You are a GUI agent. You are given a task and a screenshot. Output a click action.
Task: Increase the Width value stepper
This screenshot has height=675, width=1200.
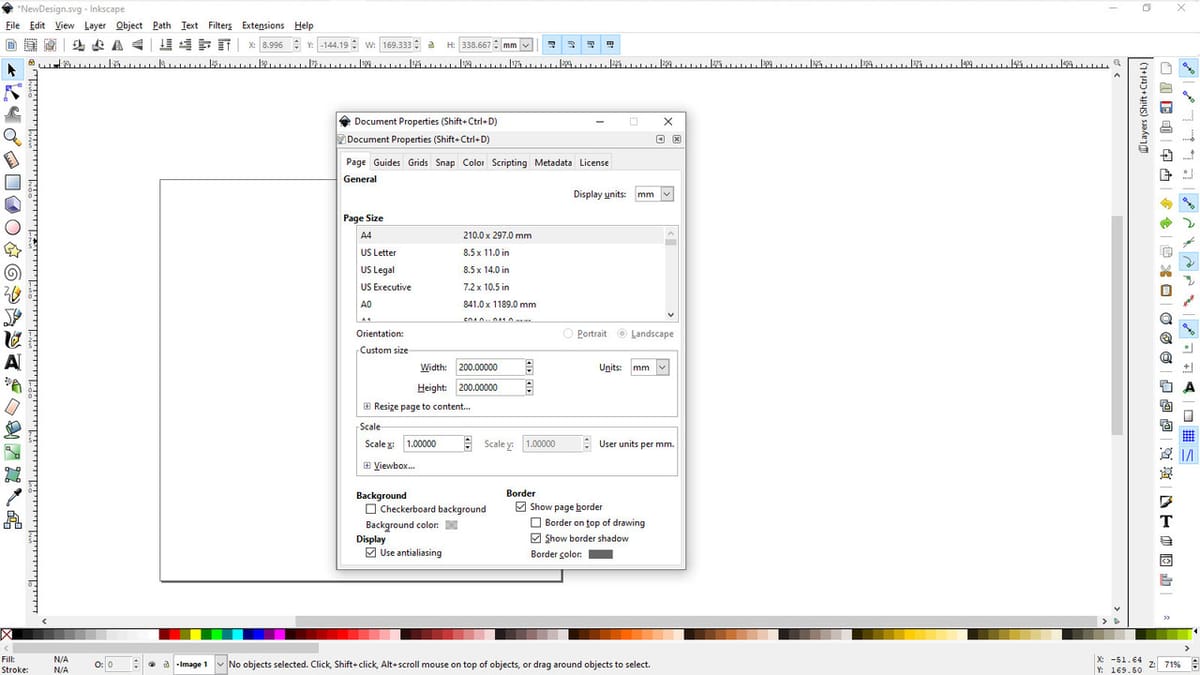(x=529, y=364)
